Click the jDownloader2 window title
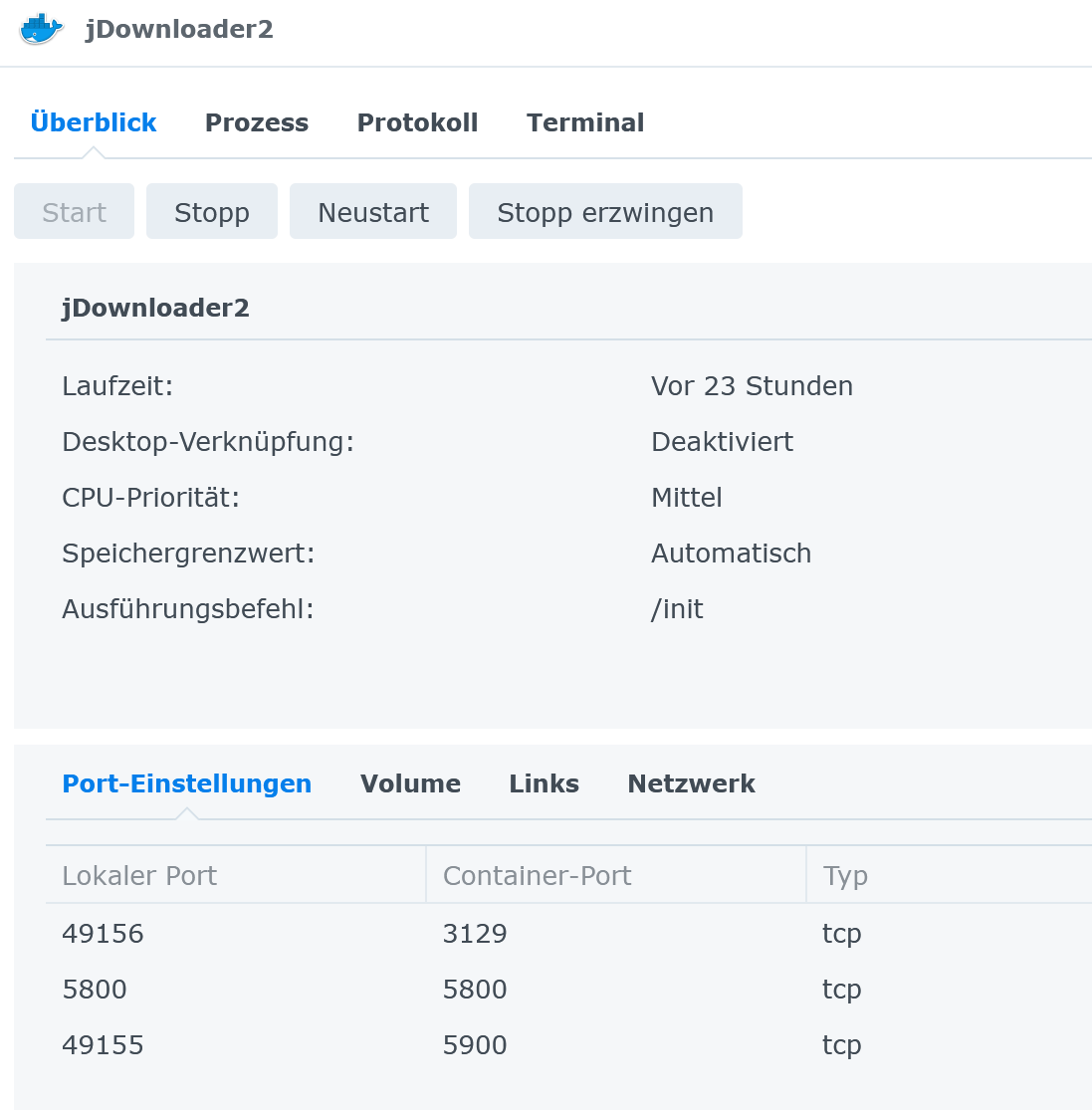1092x1110 pixels. coord(179,29)
